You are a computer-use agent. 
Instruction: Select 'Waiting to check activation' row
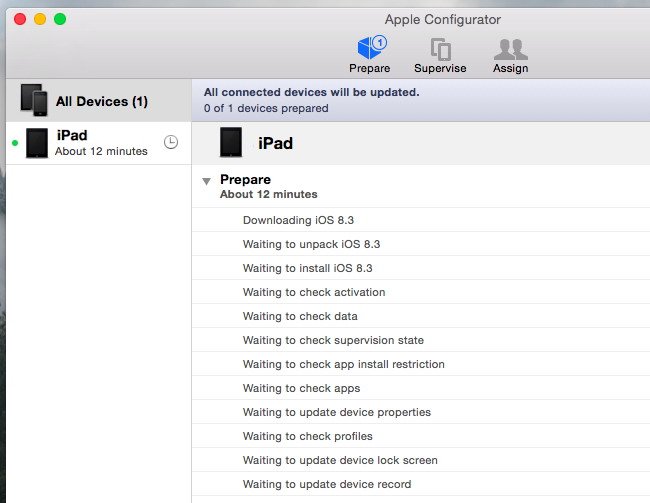421,292
